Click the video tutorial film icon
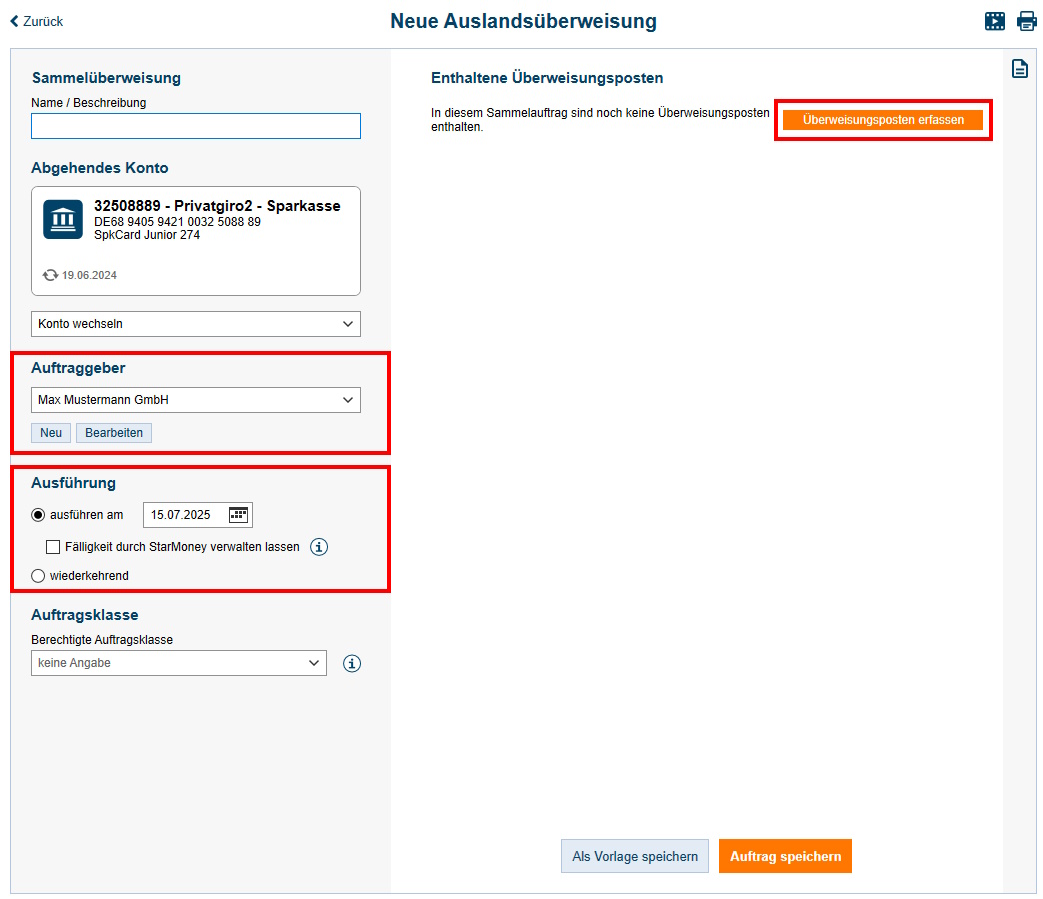The image size is (1043, 899). [x=995, y=21]
